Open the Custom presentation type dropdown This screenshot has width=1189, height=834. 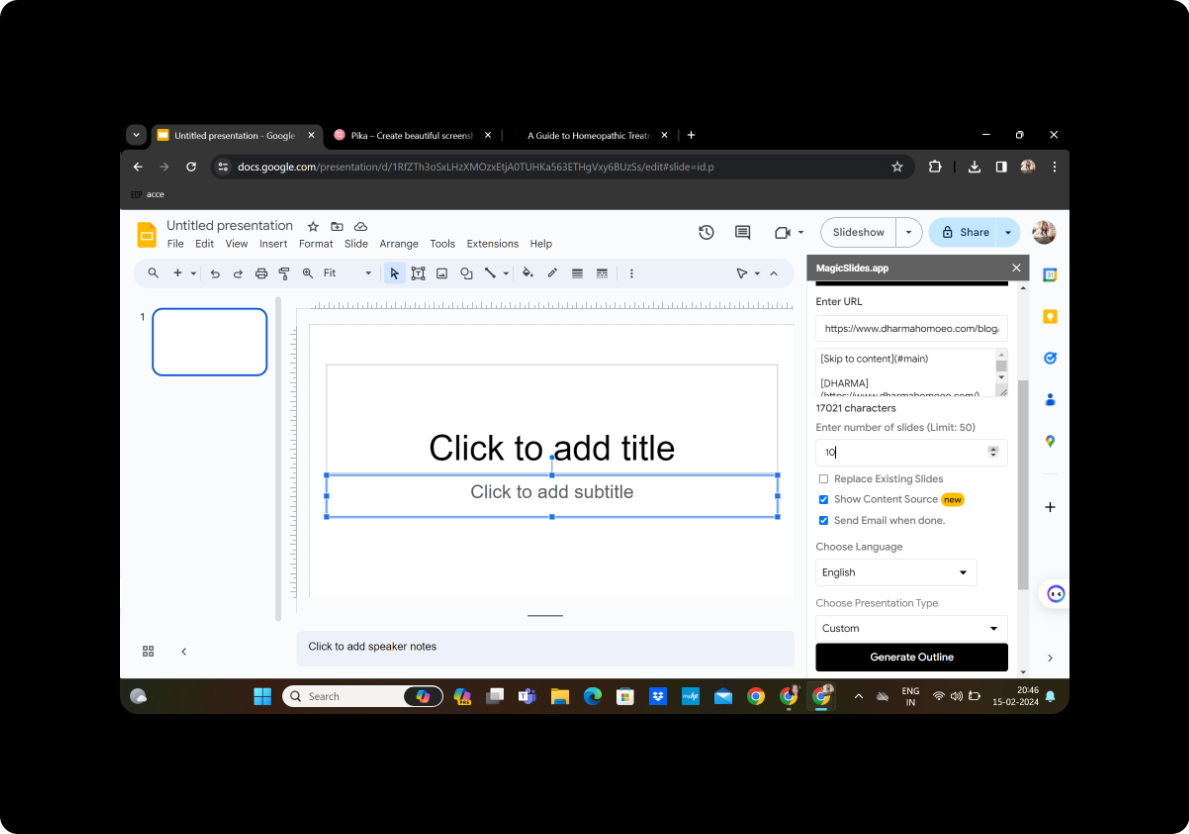[911, 629]
